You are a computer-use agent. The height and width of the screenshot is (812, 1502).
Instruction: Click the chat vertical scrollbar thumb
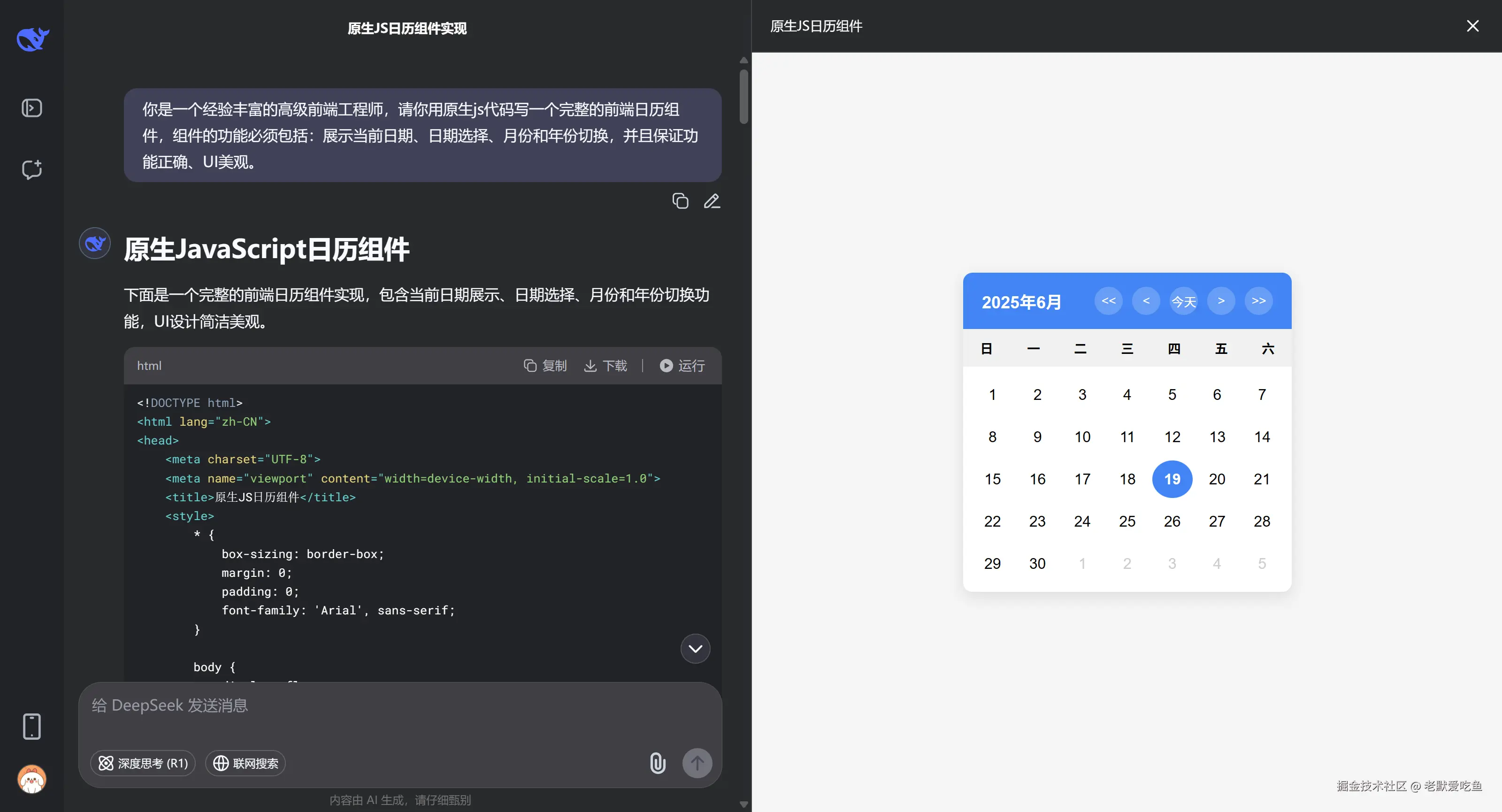[743, 97]
